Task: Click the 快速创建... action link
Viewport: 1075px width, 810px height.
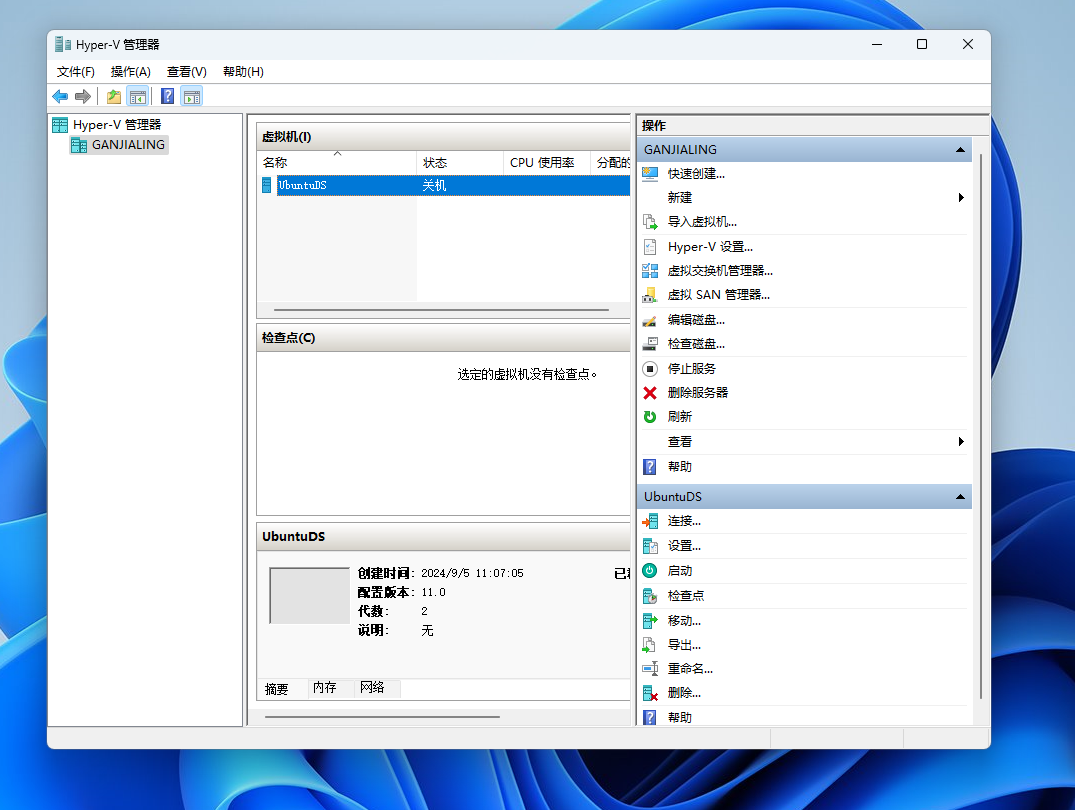Action: click(x=696, y=174)
